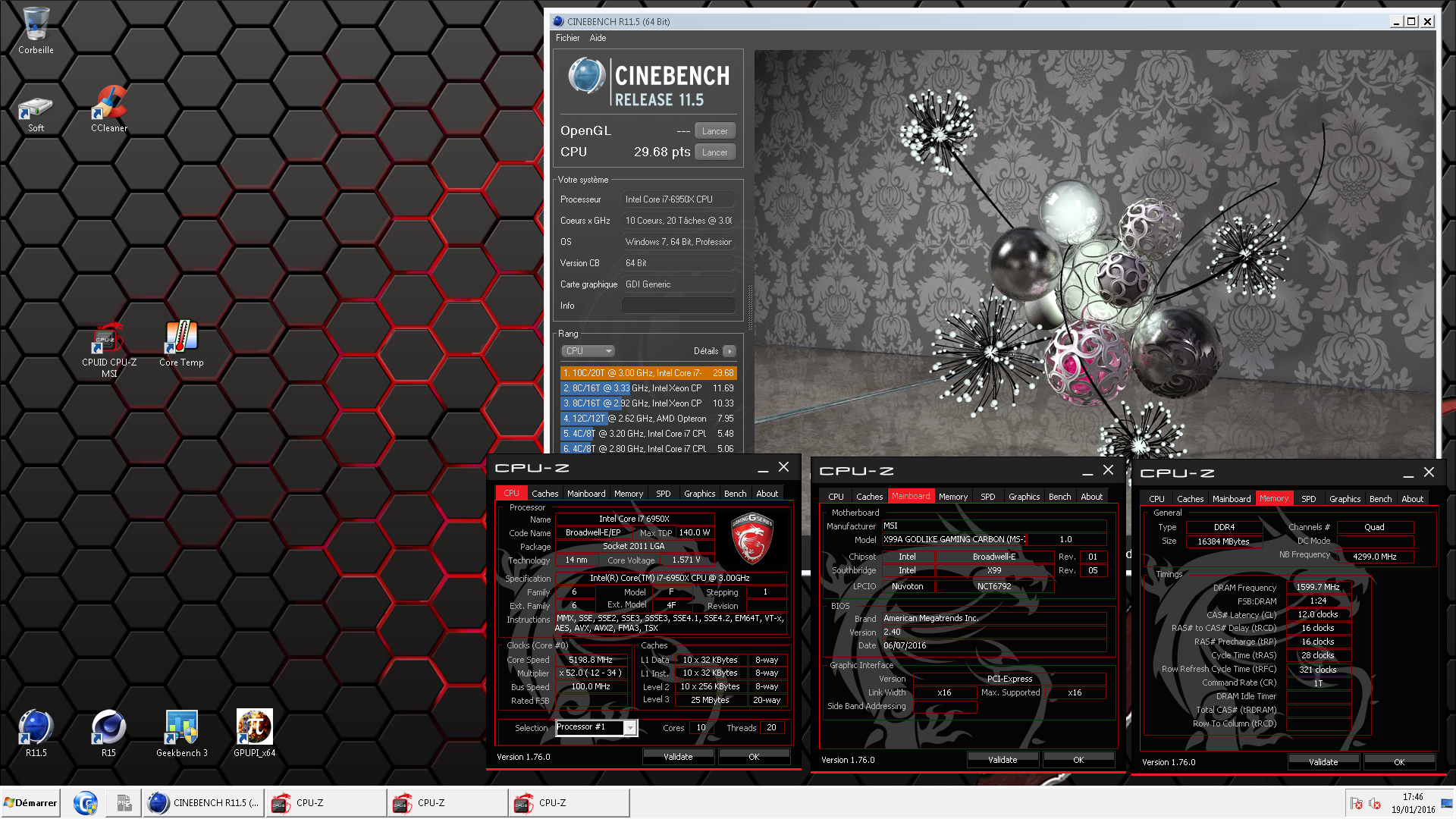
Task: Open SPD tab in right CPU-Z window
Action: tap(1308, 499)
